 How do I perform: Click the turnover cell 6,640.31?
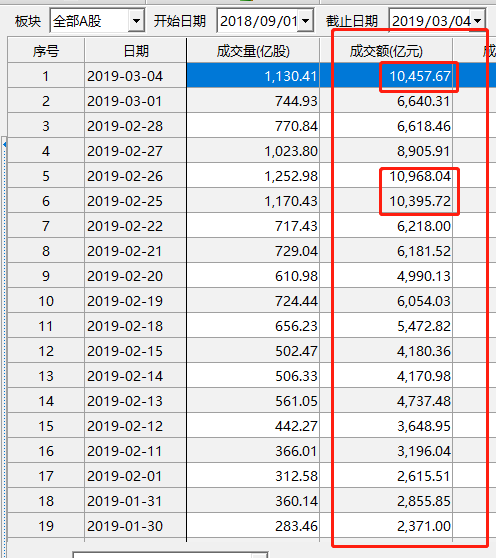386,101
